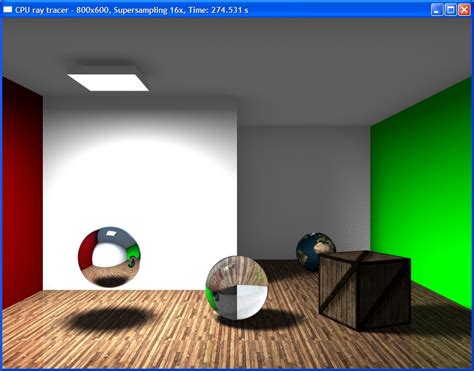
Task: Maximize the CPU ray tracer window
Action: point(450,10)
